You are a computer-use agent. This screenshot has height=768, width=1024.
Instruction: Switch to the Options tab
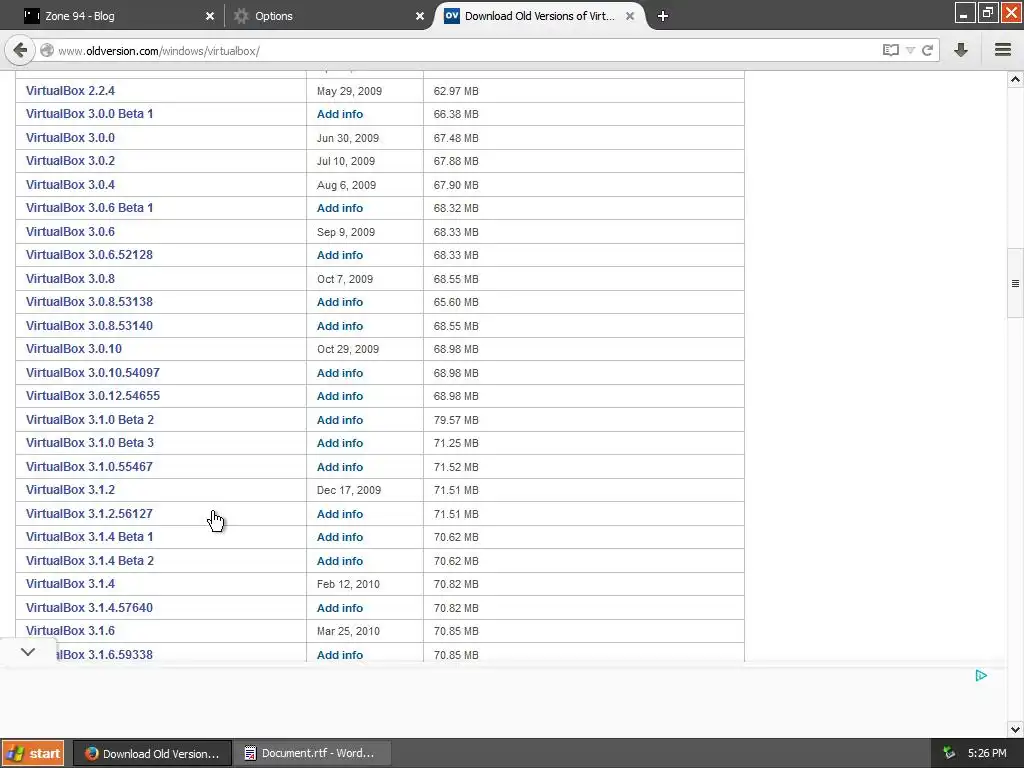[327, 16]
